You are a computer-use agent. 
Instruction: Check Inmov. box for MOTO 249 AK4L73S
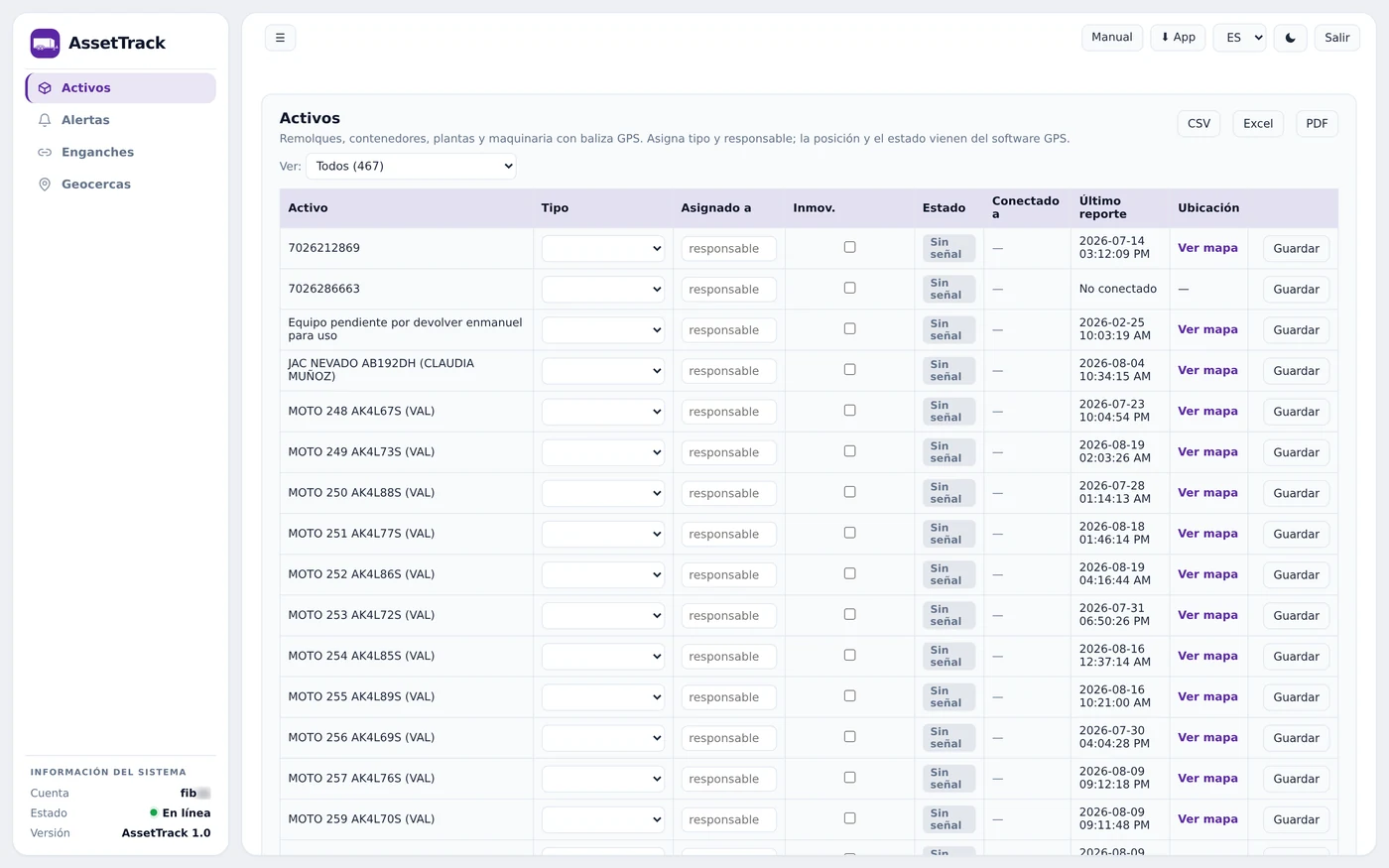click(849, 451)
